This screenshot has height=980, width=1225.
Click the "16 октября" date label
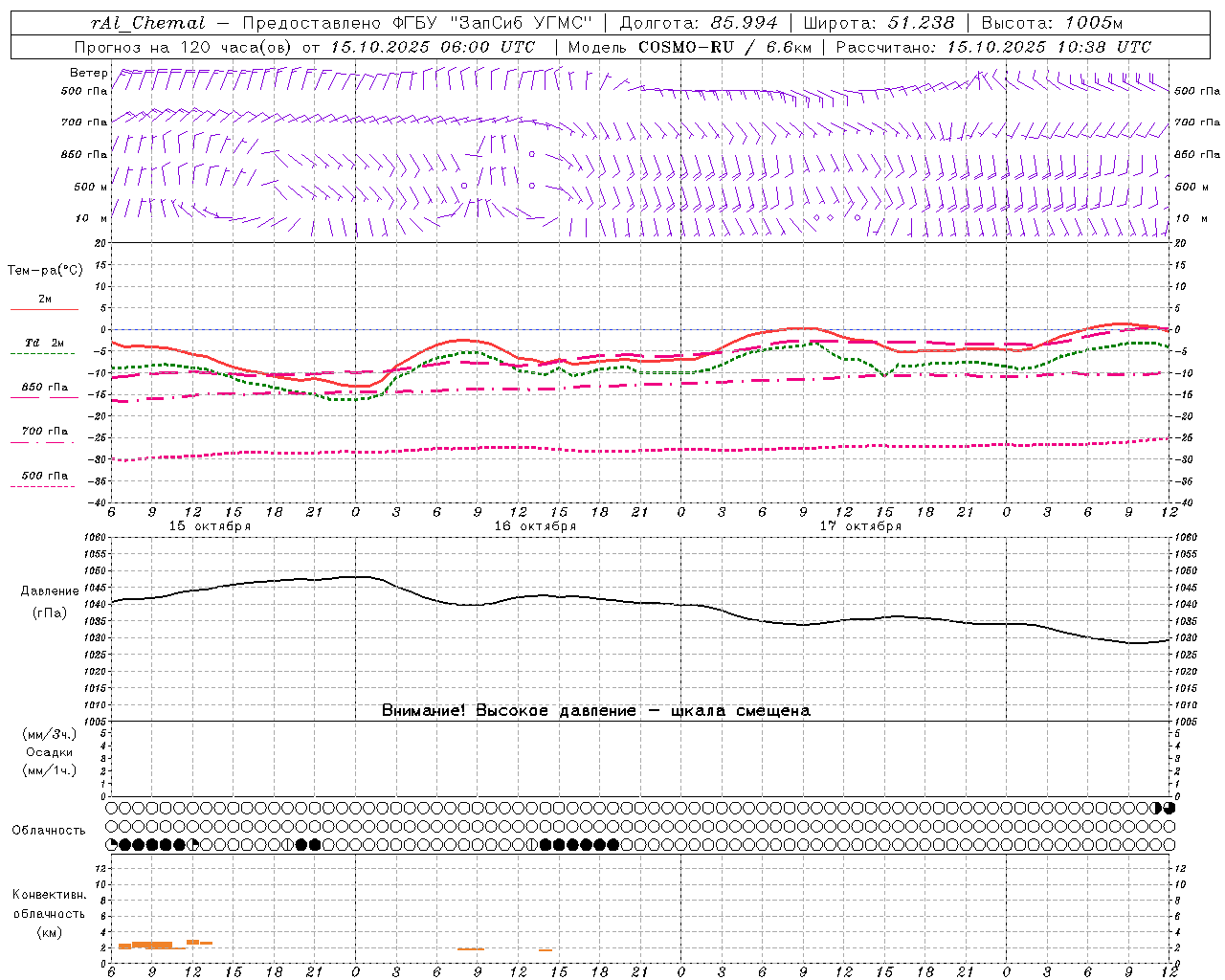click(535, 526)
